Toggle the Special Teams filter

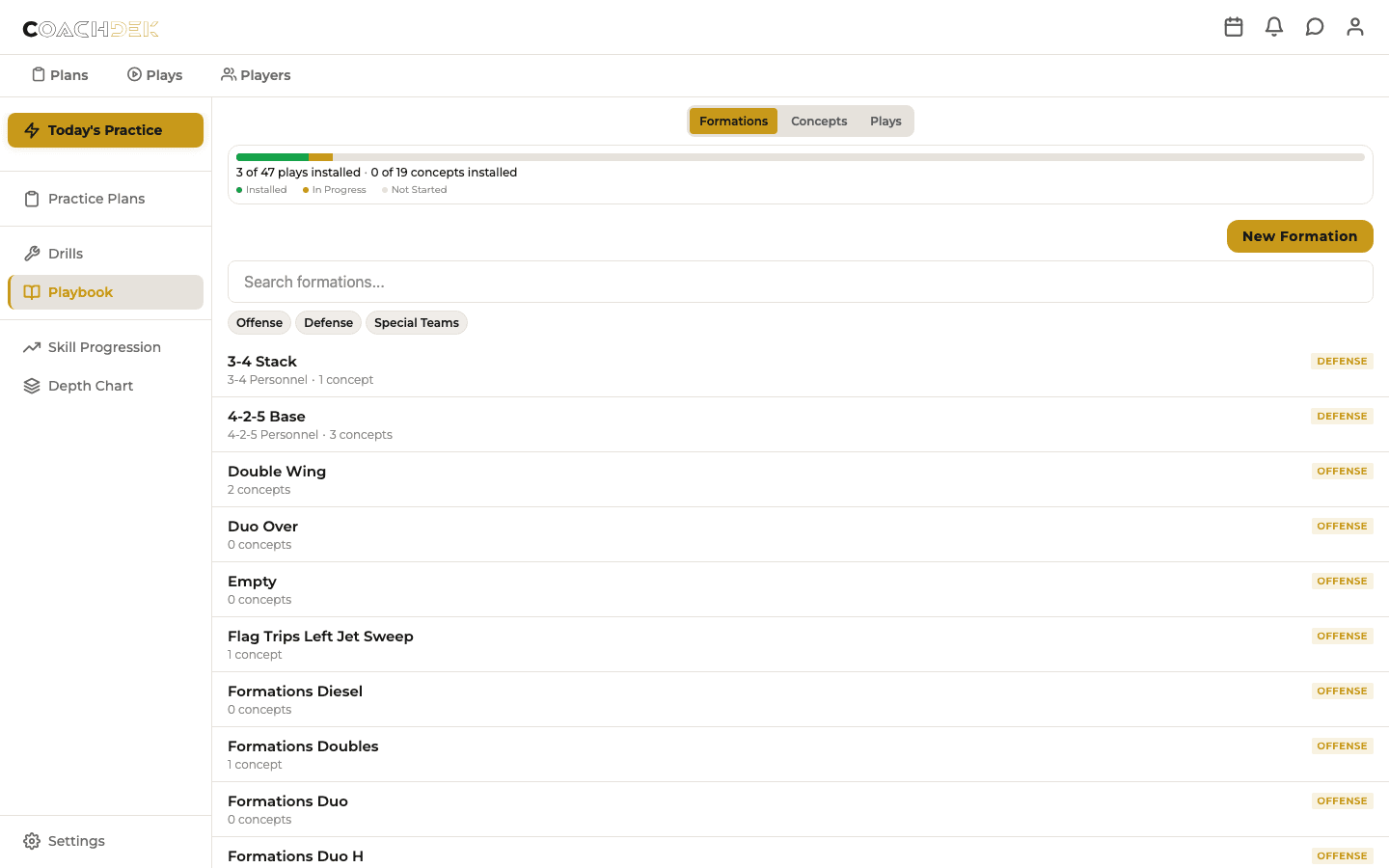(416, 322)
